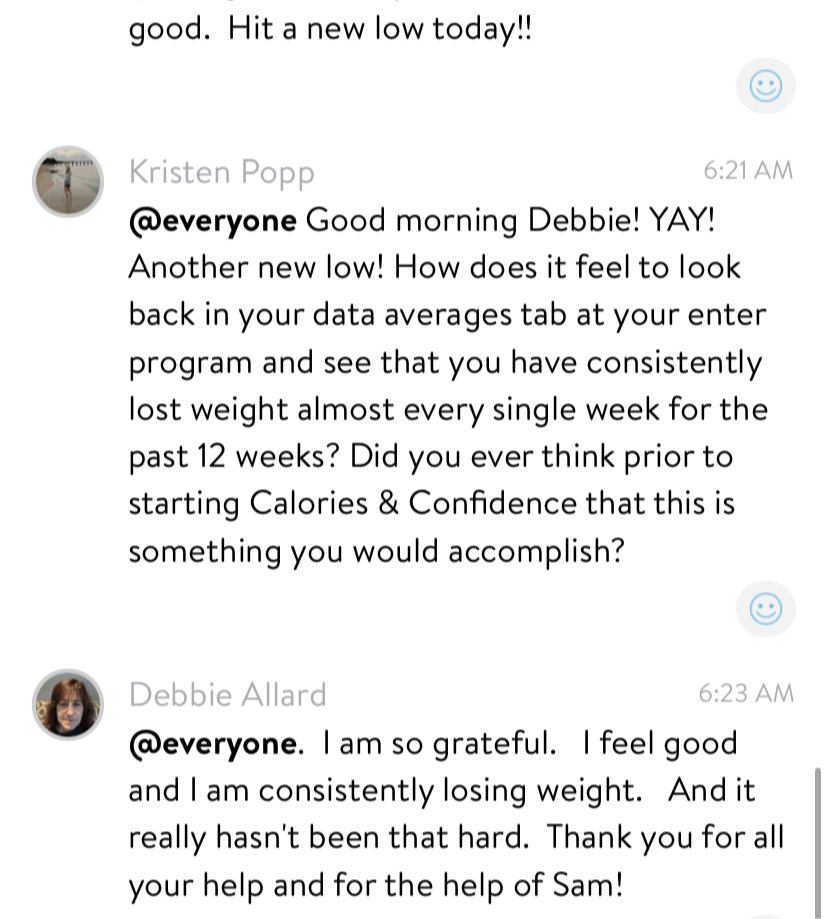Click the Debbie Allard sender name
The width and height of the screenshot is (828, 919).
[x=227, y=694]
